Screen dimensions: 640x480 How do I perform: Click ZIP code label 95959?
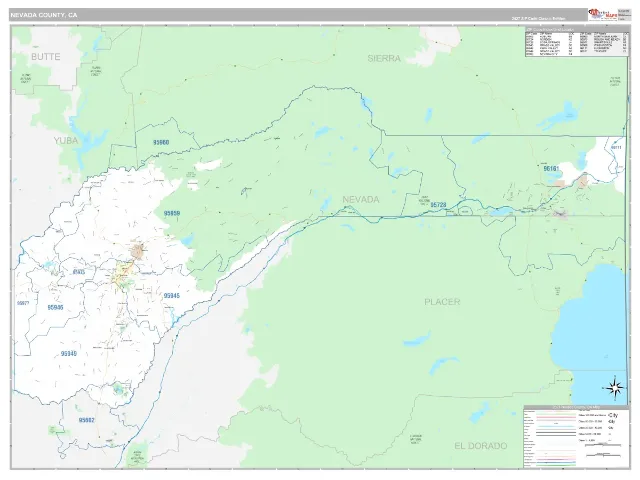point(172,213)
